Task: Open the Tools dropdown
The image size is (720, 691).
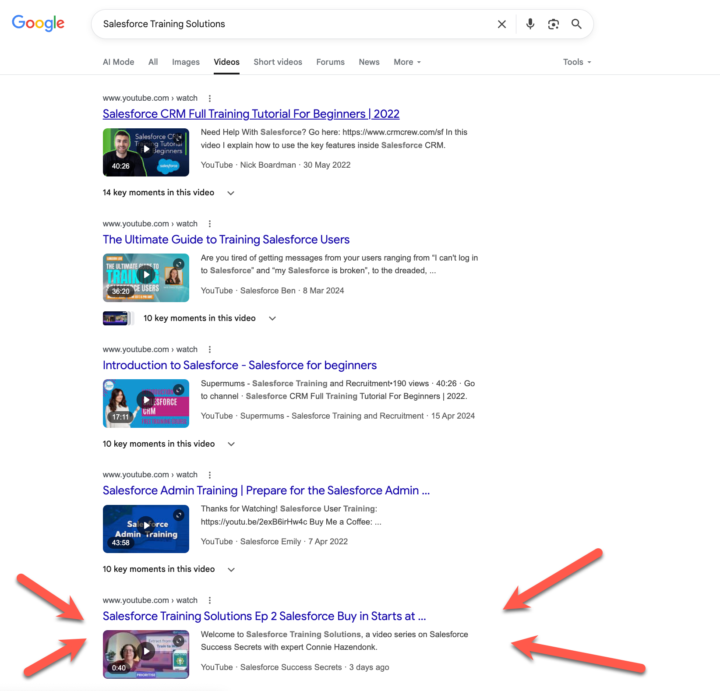Action: click(x=577, y=62)
